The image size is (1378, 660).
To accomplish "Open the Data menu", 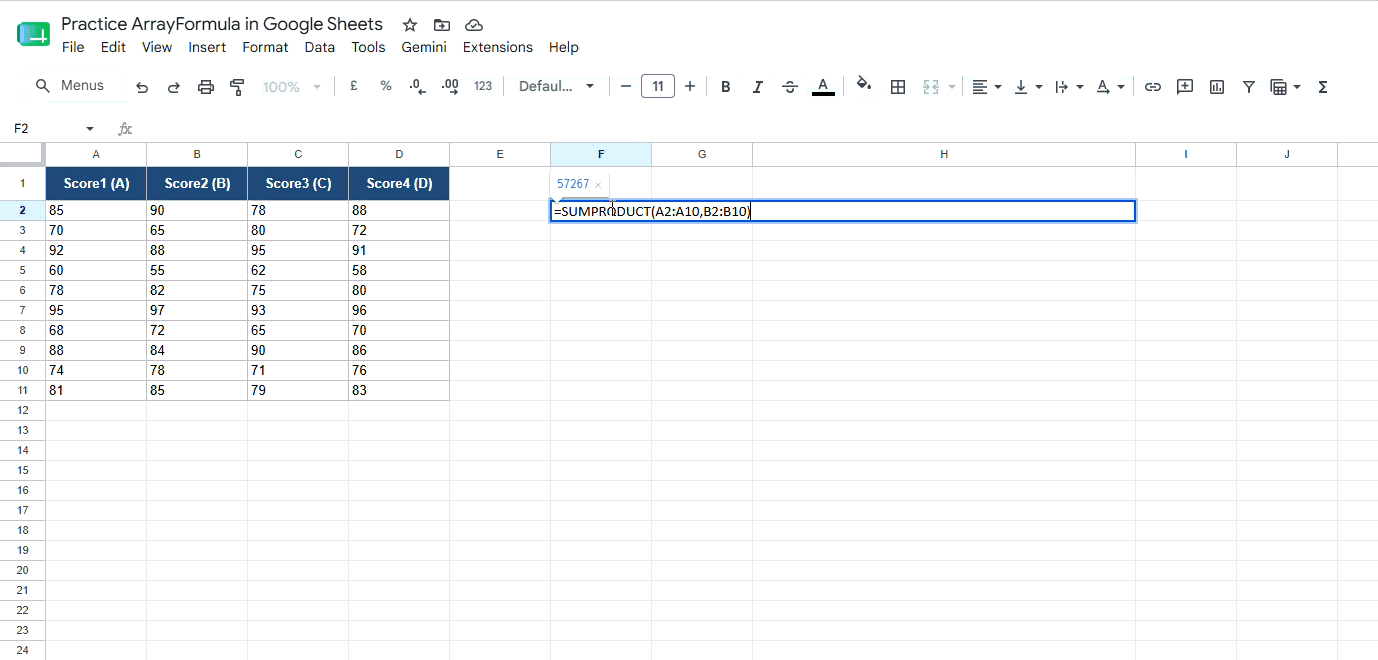I will (x=320, y=47).
